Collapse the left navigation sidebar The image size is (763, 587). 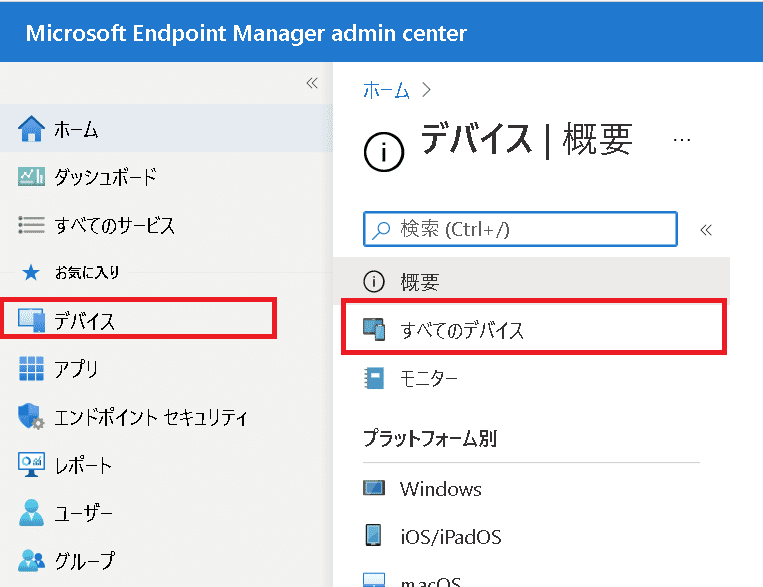(312, 83)
